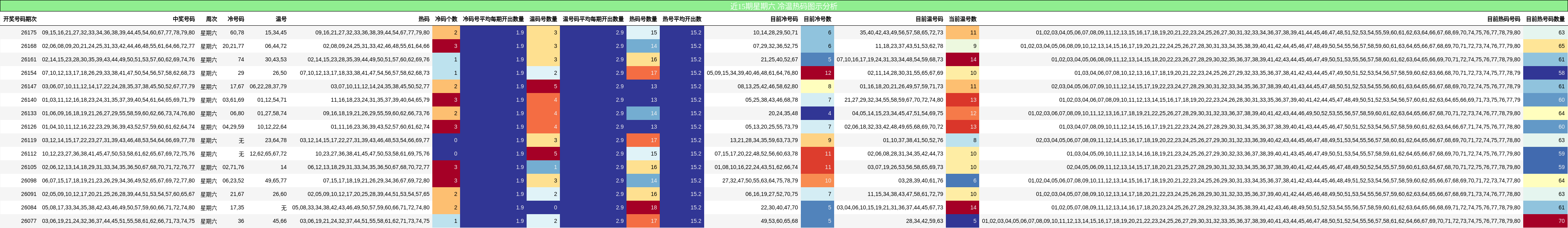1568x228 pixels.
Task: Click the 热号平均开出数 column header
Action: click(682, 19)
